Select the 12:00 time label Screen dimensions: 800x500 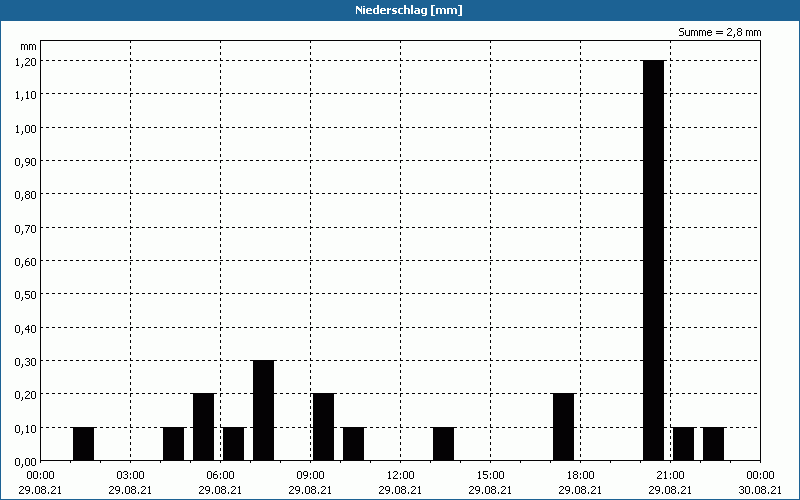[x=400, y=476]
